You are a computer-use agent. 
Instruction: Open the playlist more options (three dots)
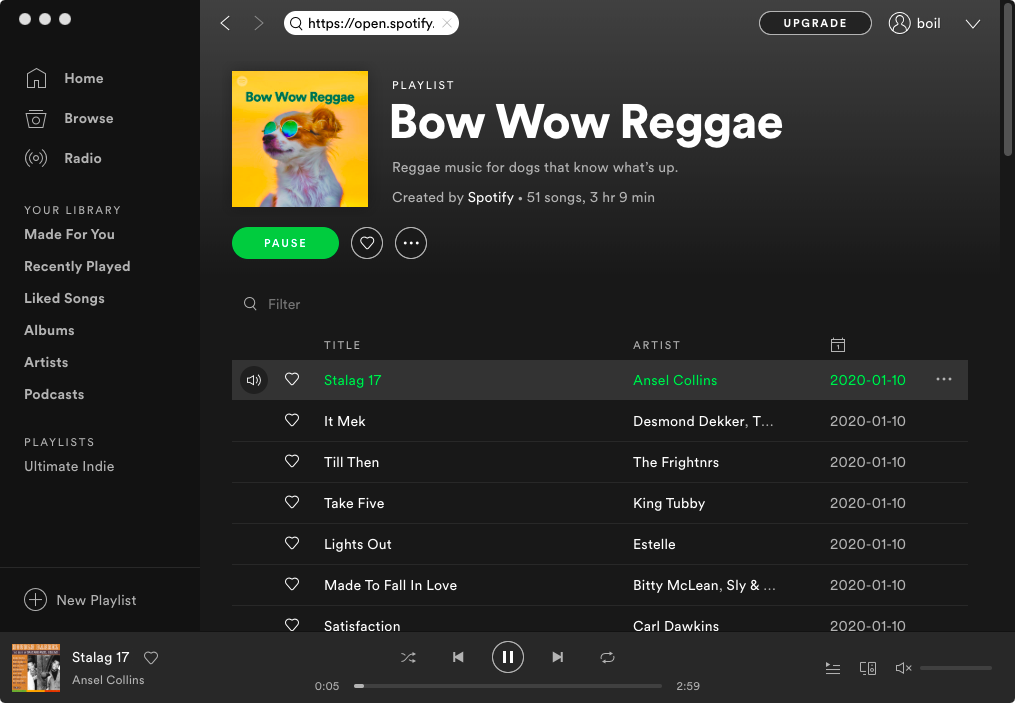click(x=411, y=243)
